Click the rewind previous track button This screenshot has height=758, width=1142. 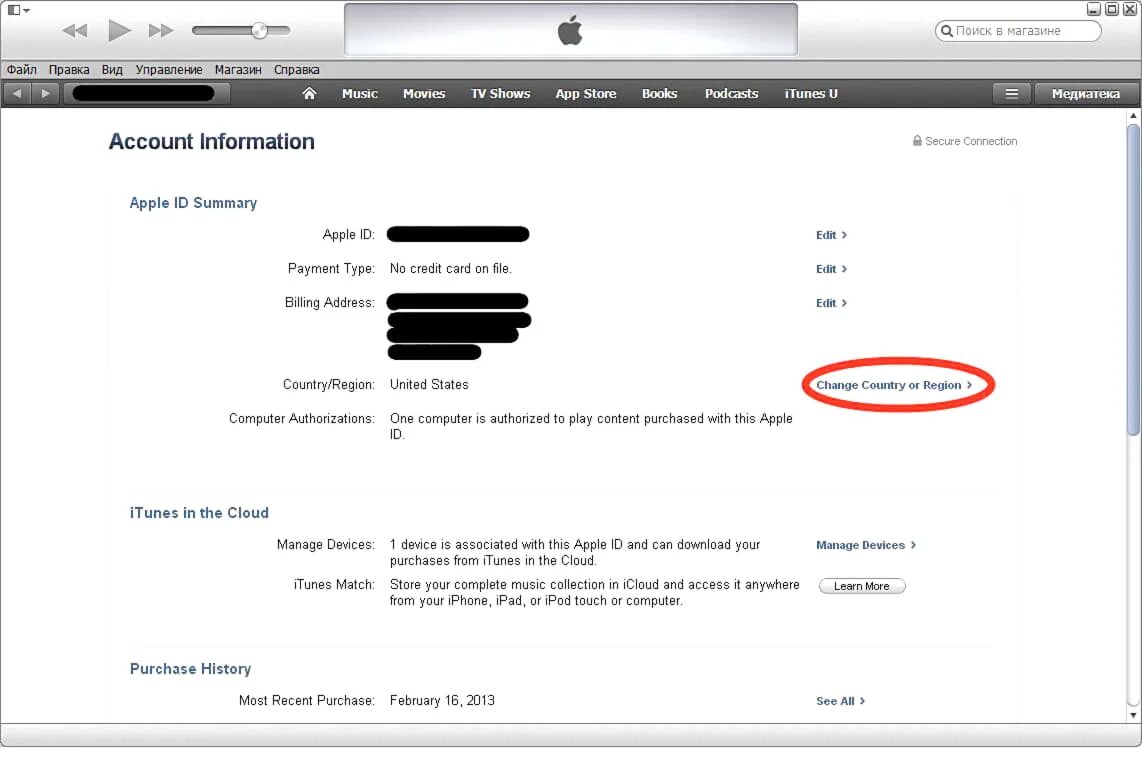point(75,31)
